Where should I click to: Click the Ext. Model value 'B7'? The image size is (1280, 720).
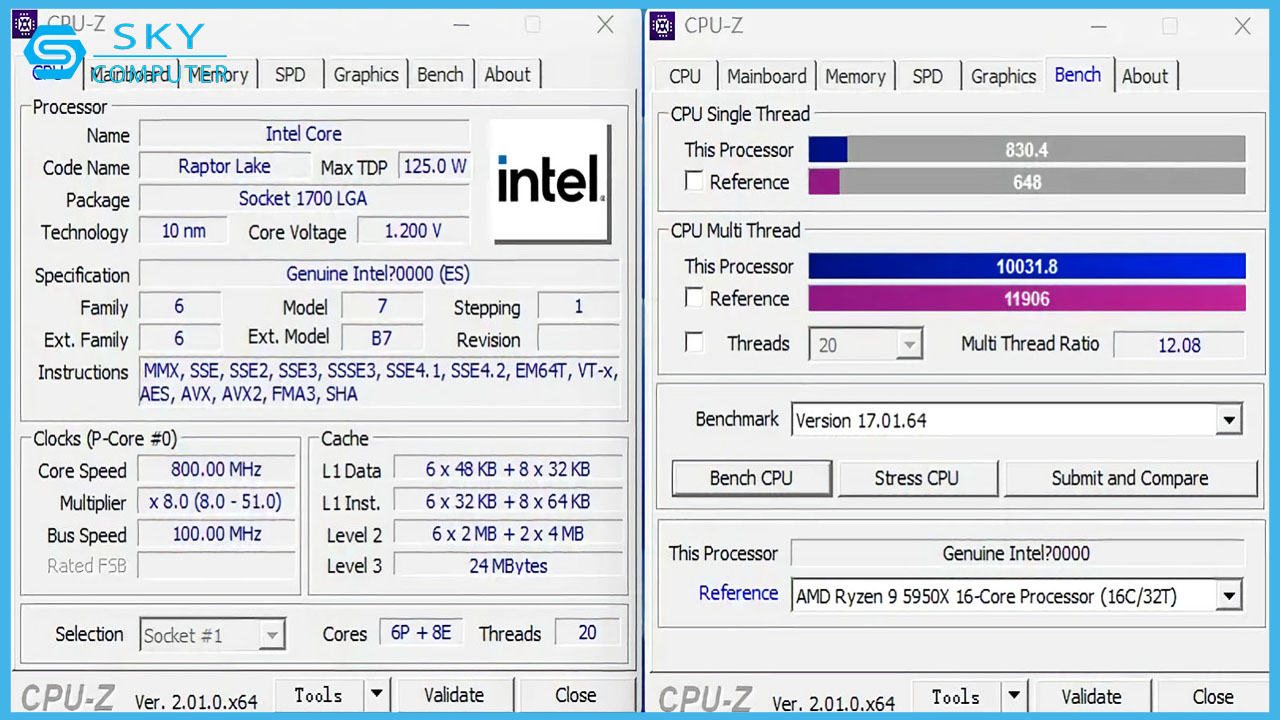coord(382,338)
